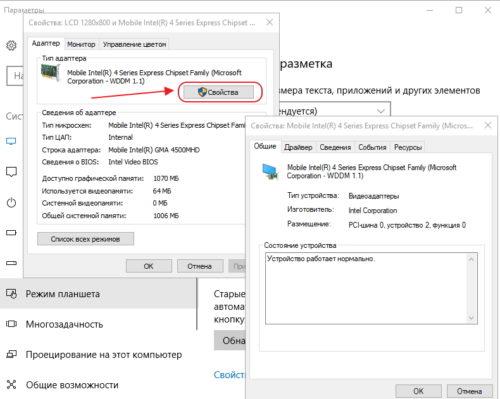Image resolution: width=500 pixels, height=399 pixels.
Task: Open the Ресурсы tab
Action: (408, 147)
